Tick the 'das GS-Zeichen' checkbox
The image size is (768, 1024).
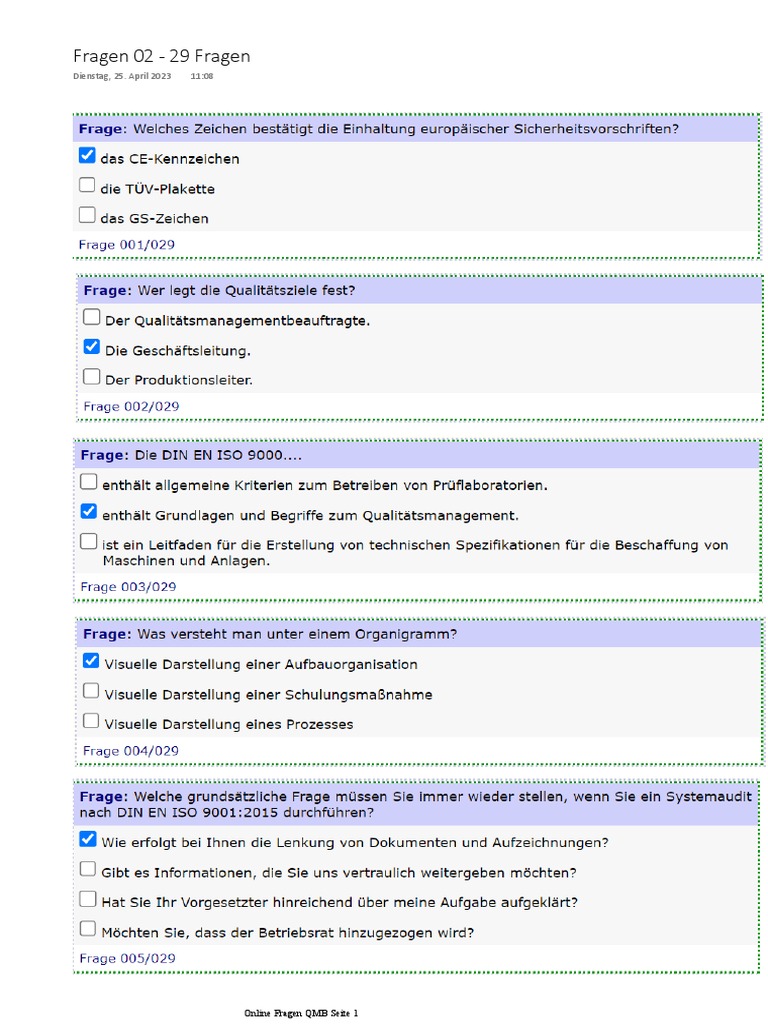[x=87, y=216]
